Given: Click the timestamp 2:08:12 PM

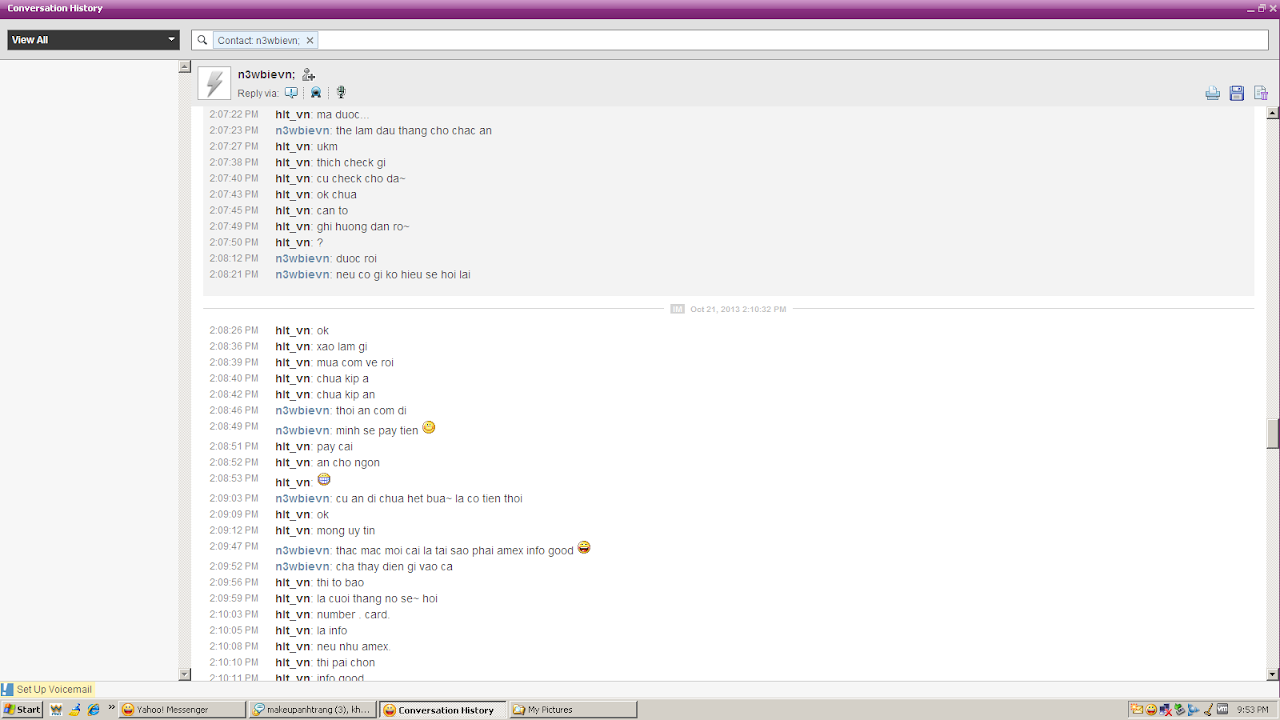Looking at the screenshot, I should [234, 258].
